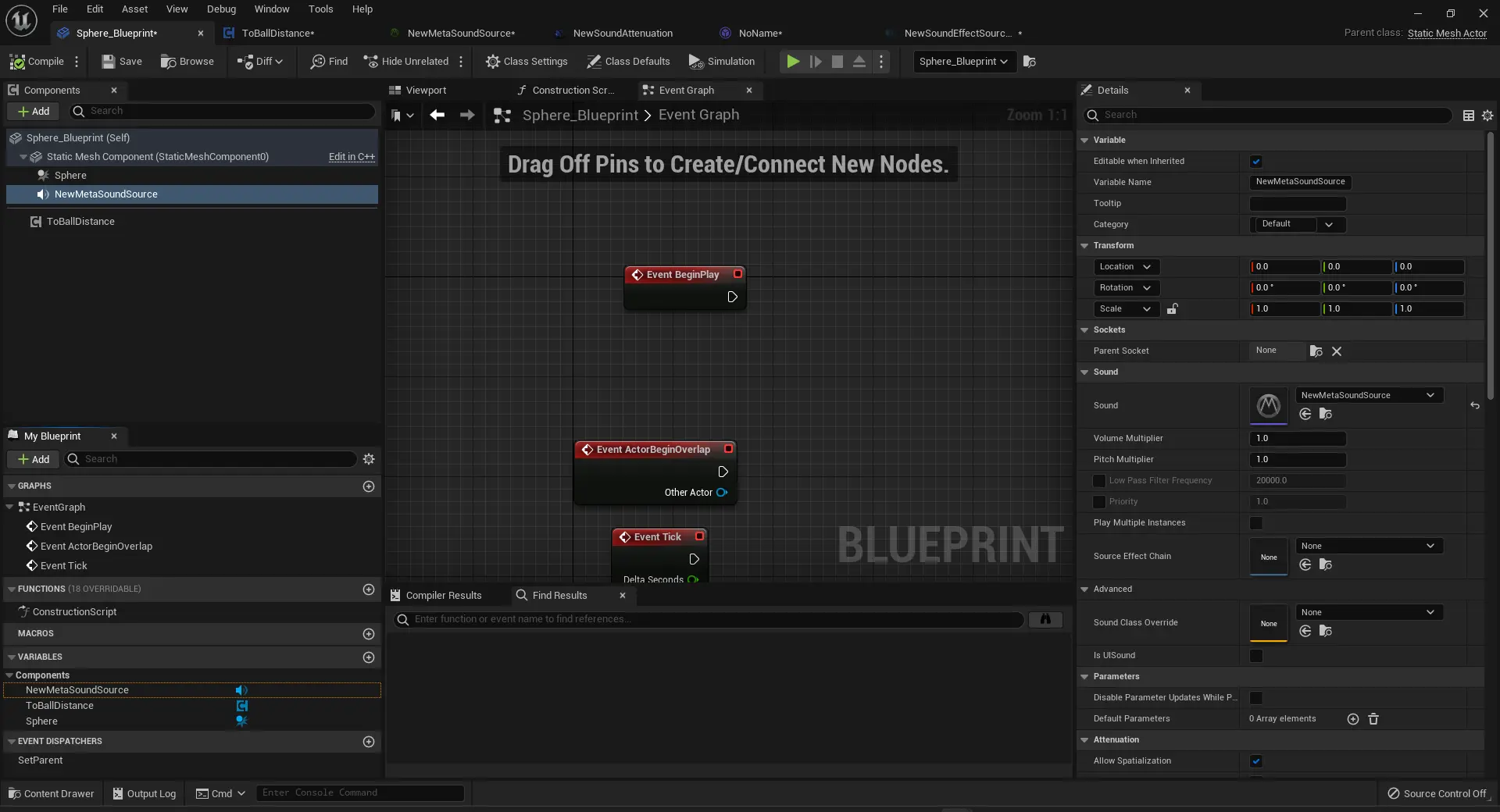Click Edit in C++ link
This screenshot has width=1500, height=812.
352,157
